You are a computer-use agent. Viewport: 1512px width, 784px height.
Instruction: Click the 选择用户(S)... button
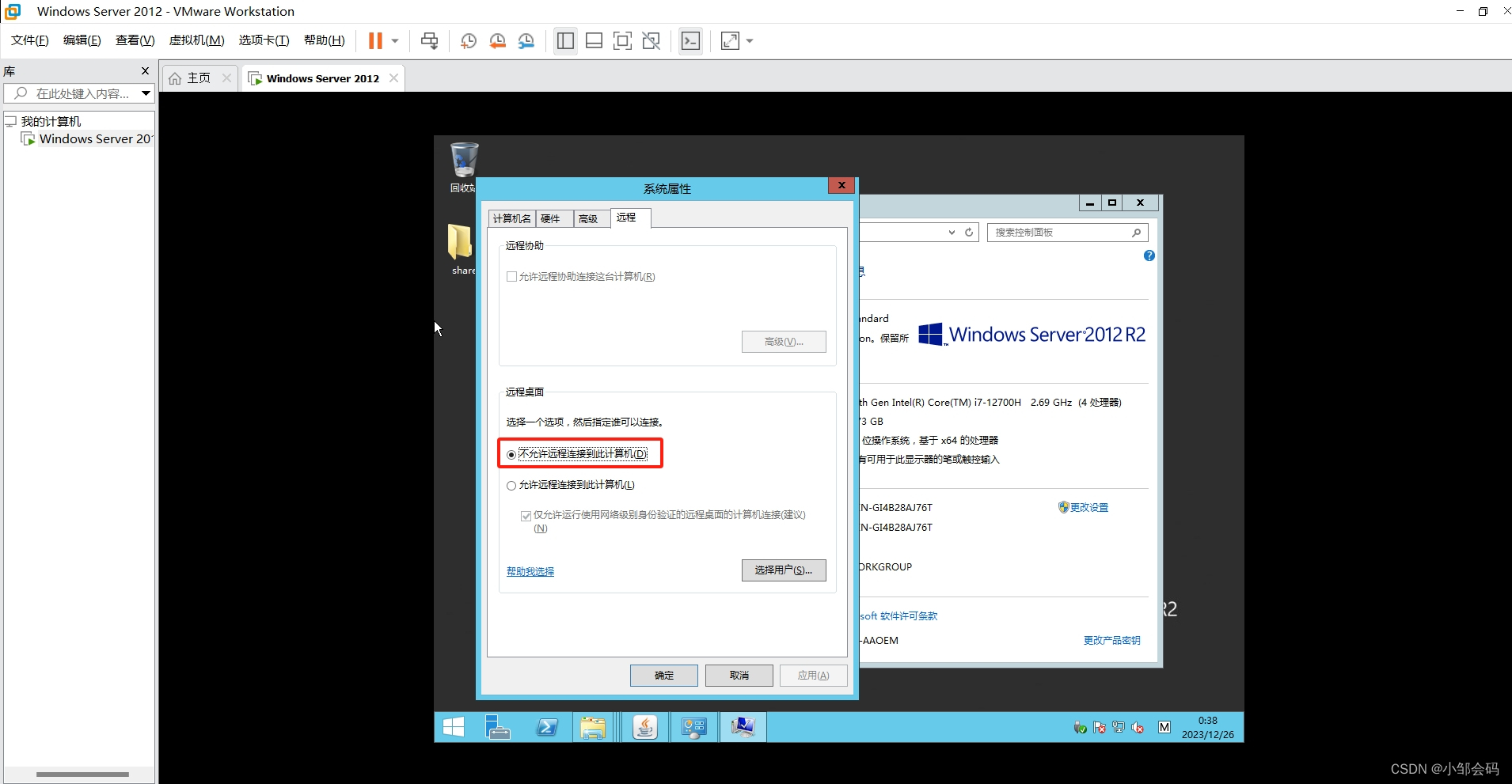(x=784, y=570)
